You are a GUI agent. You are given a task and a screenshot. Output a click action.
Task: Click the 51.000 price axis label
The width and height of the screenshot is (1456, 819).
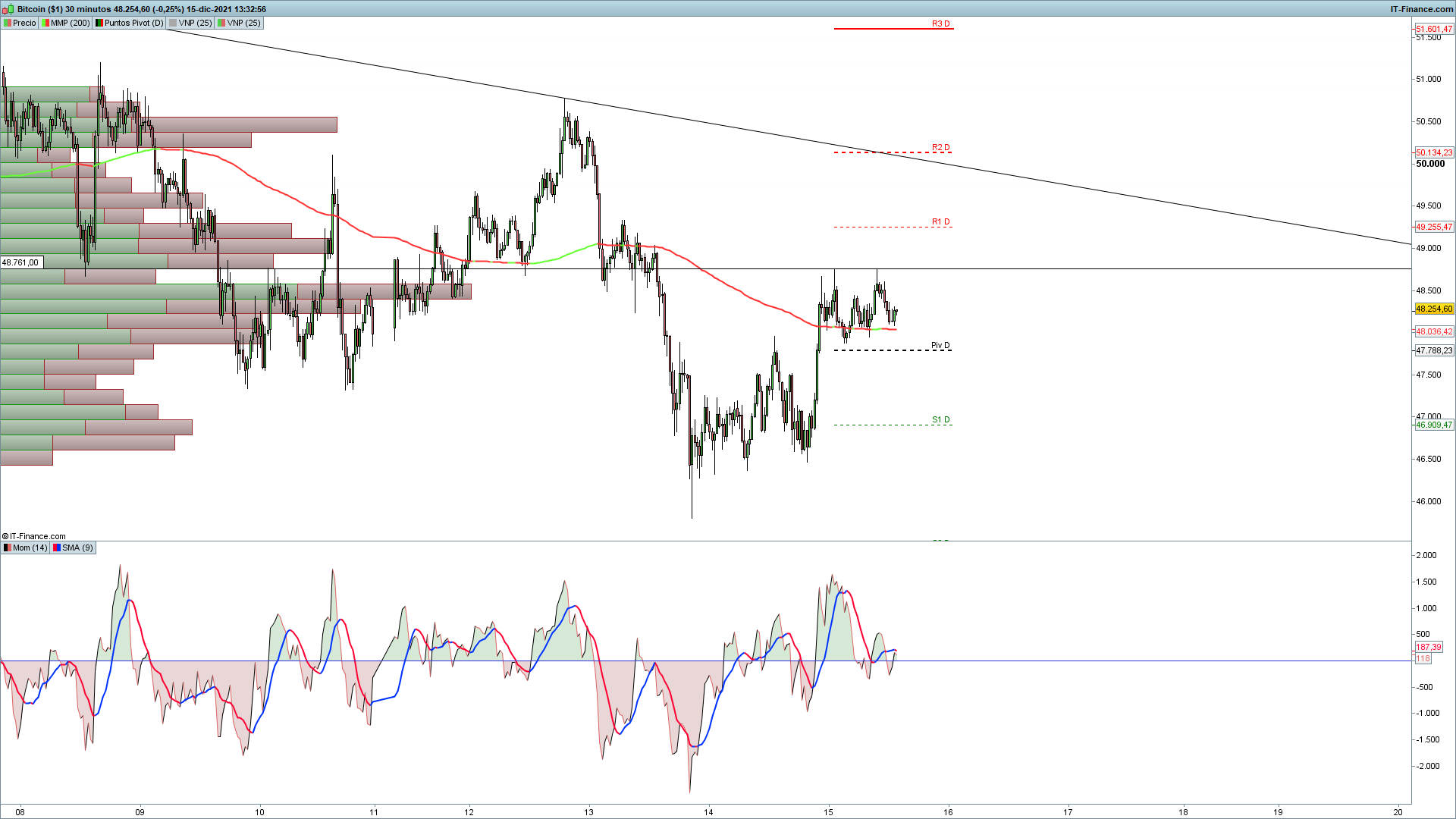coord(1428,79)
